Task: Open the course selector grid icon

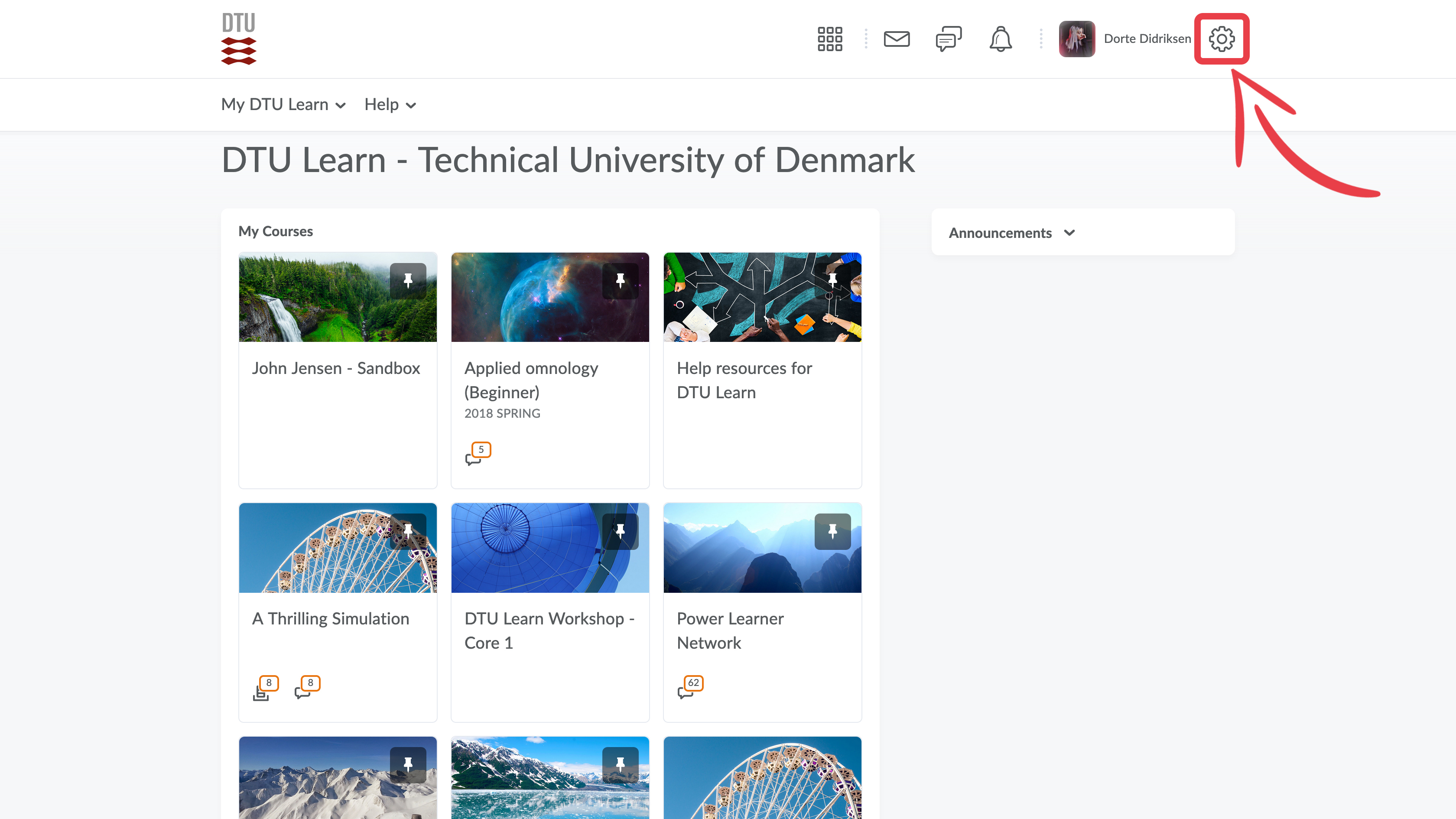Action: (x=830, y=39)
